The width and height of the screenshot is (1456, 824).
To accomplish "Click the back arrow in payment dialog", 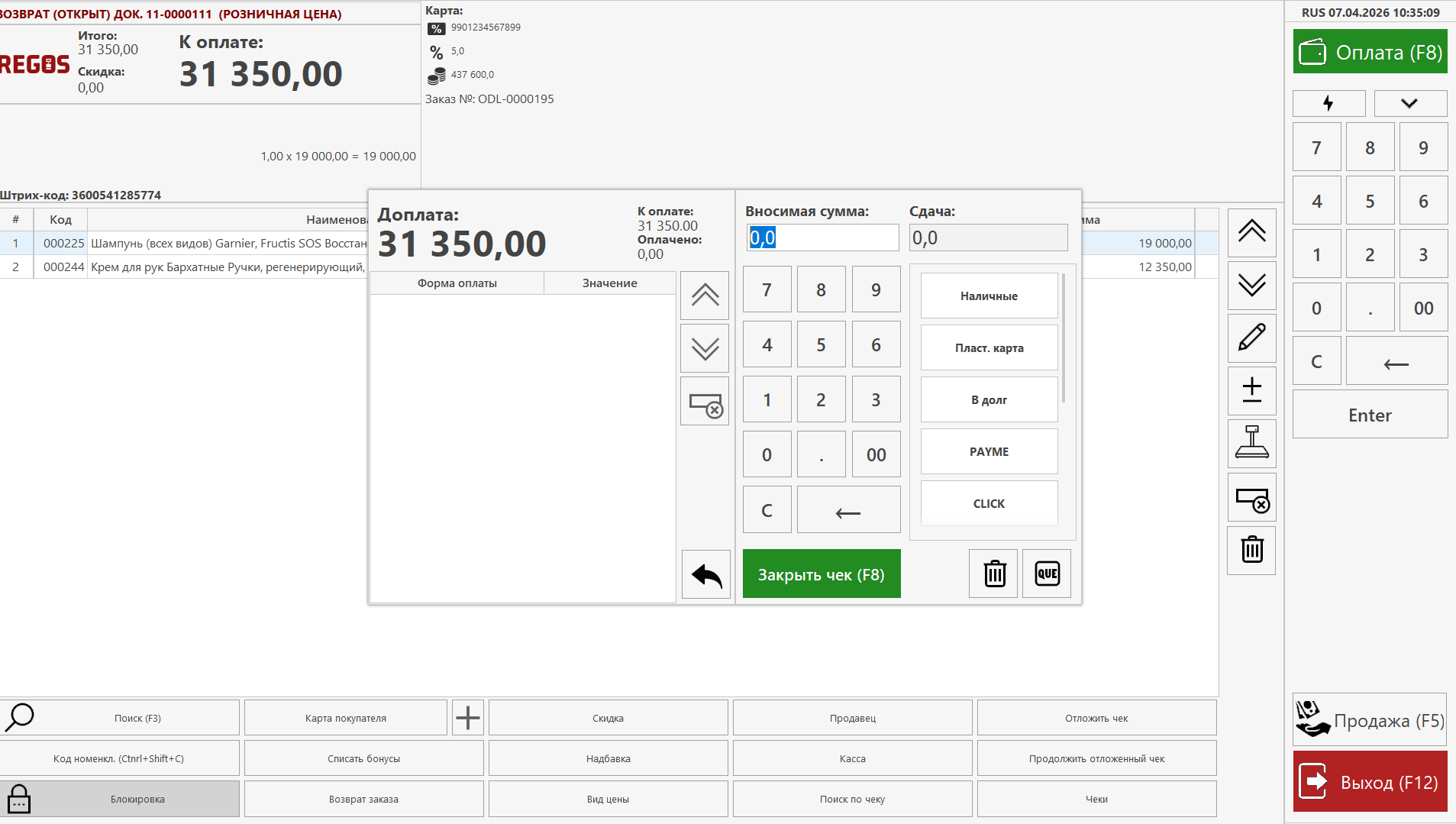I will coord(705,574).
